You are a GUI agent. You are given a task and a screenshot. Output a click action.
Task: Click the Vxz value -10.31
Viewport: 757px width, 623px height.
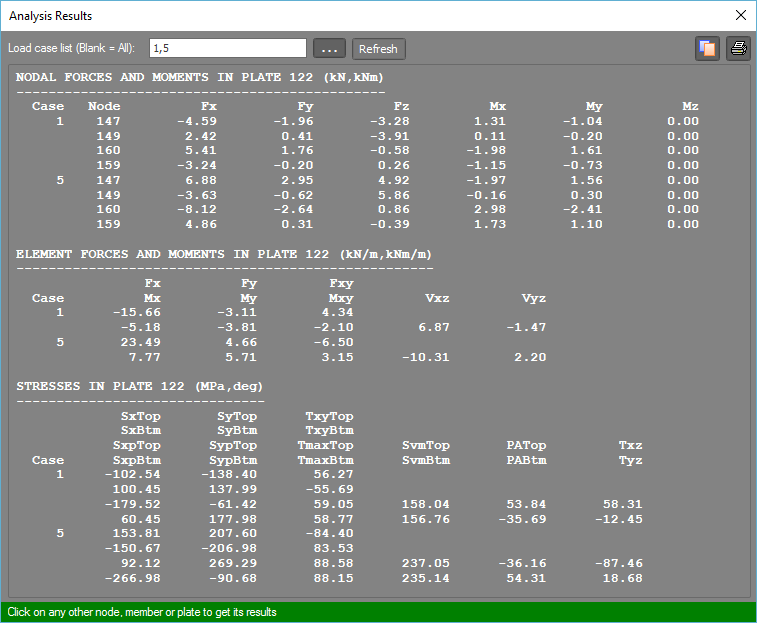point(426,357)
